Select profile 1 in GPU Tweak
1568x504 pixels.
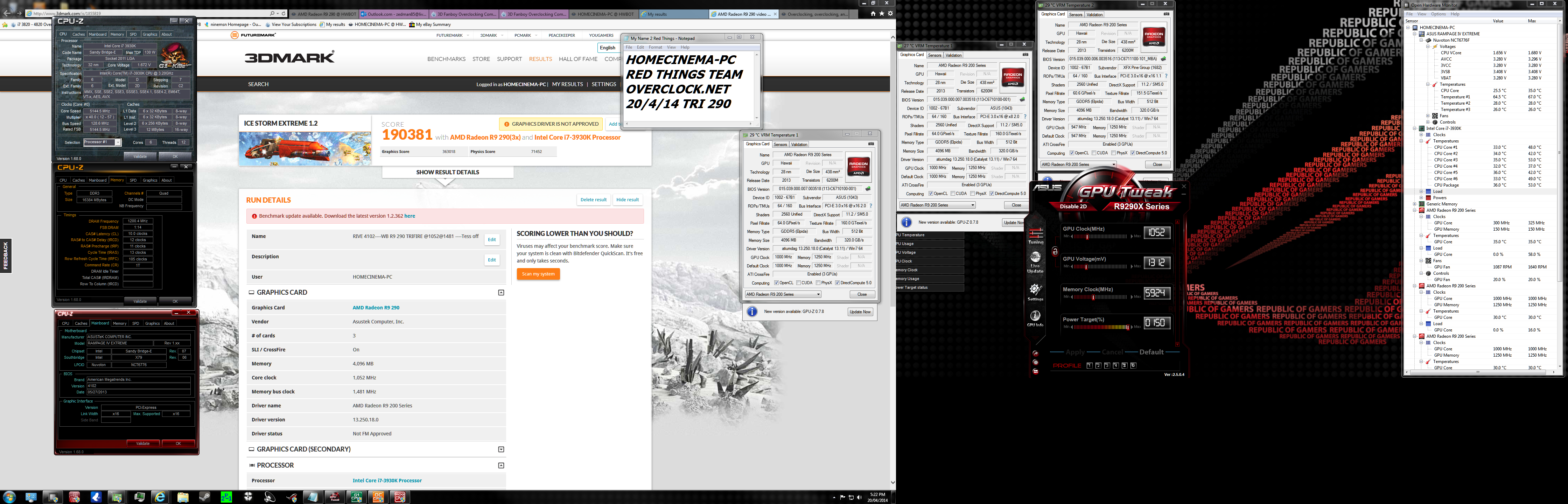tap(1090, 365)
